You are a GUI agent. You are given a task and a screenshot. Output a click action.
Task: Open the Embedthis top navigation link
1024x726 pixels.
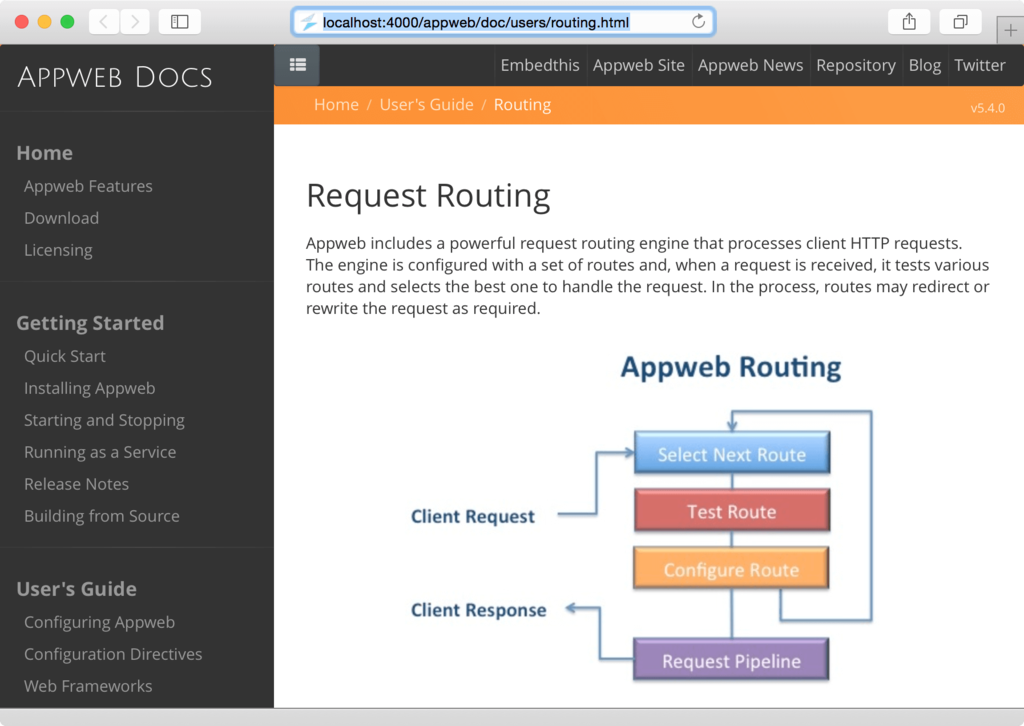pyautogui.click(x=540, y=65)
